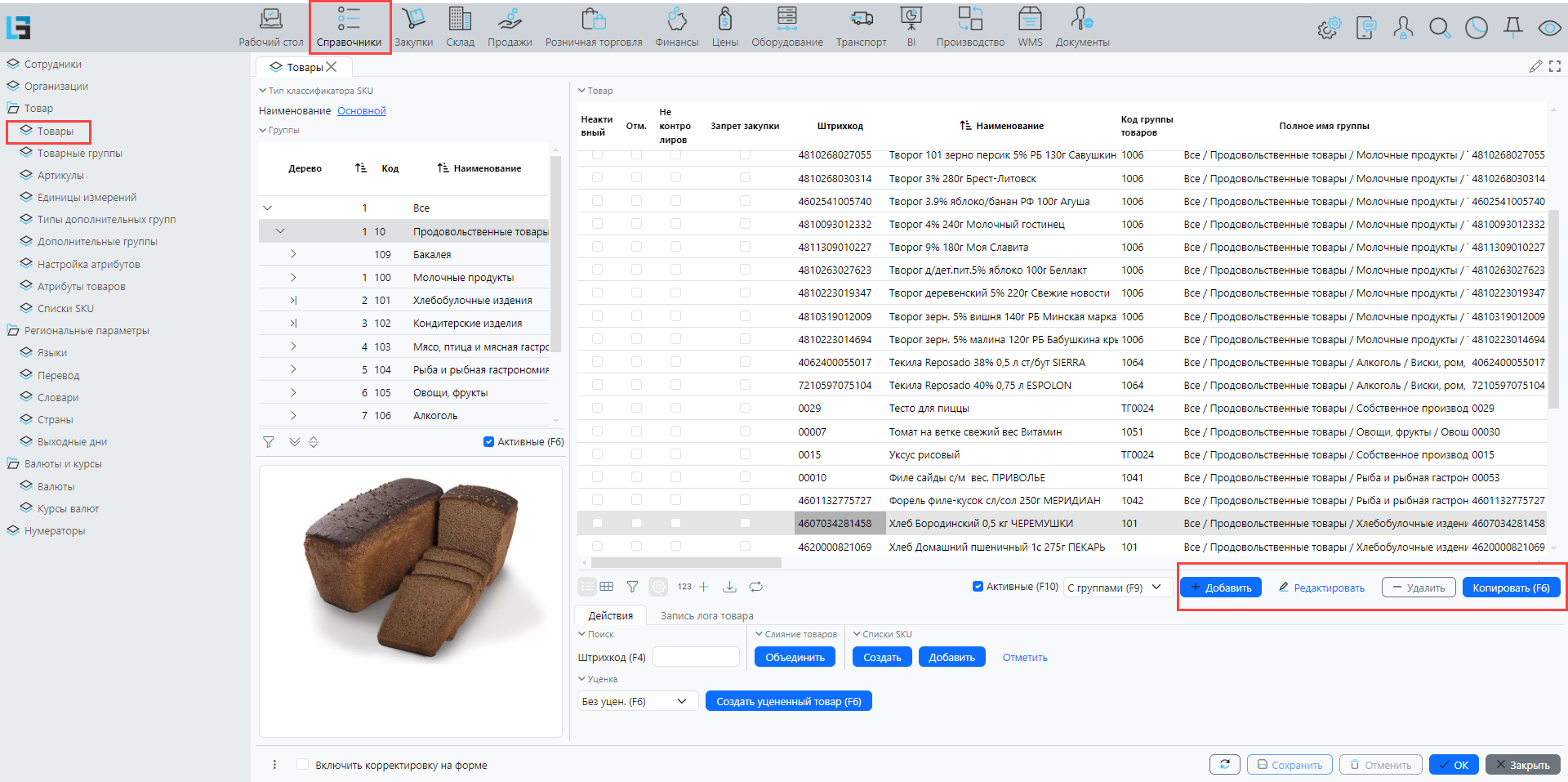
Task: Open the С группами (F9) dropdown
Action: [1116, 588]
